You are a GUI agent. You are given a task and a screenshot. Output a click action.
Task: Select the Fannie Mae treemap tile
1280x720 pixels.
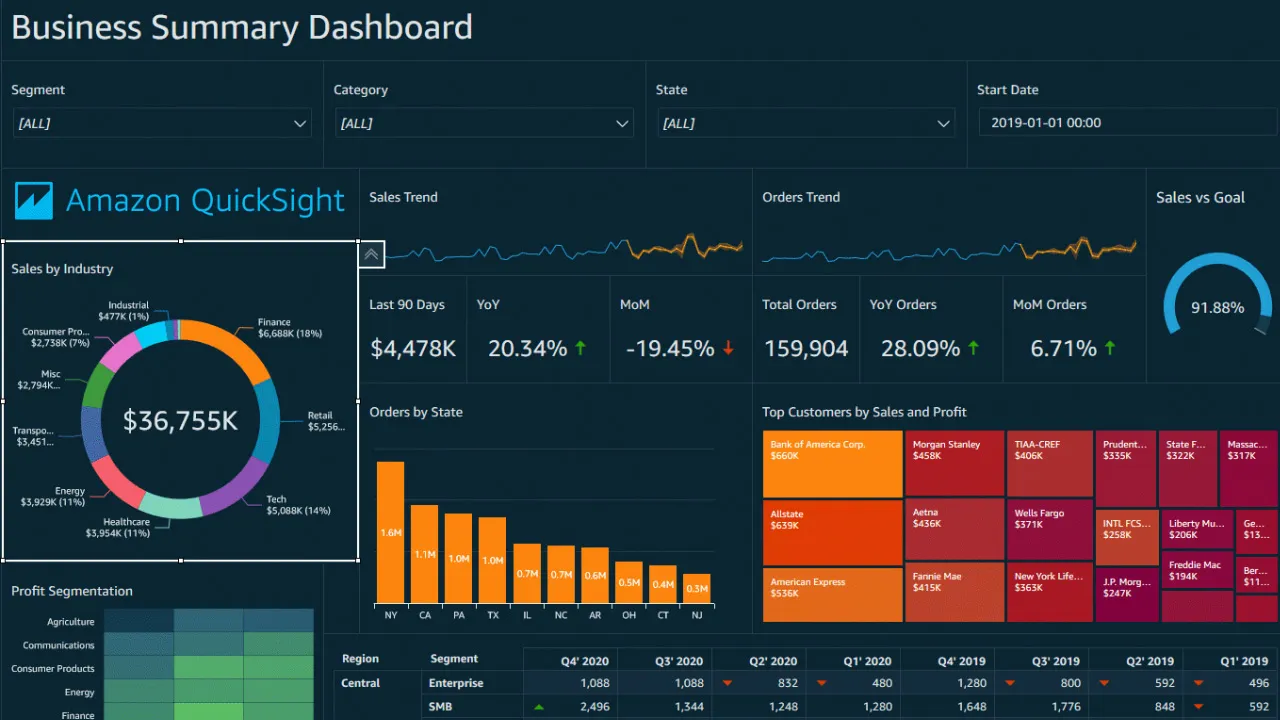pos(954,592)
